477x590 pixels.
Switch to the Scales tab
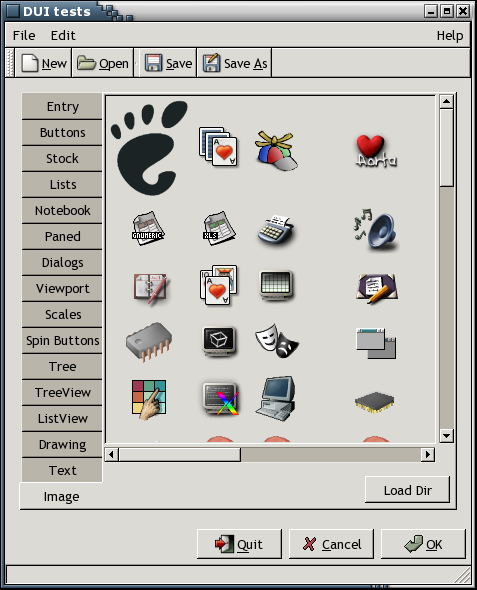(x=62, y=315)
